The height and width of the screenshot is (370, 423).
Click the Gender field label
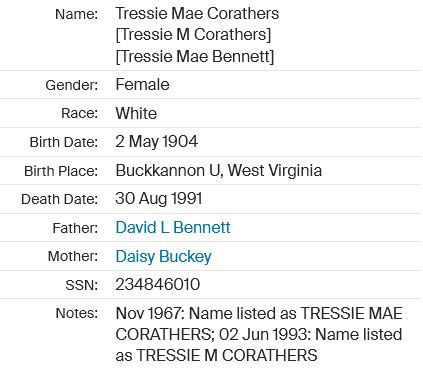click(72, 85)
